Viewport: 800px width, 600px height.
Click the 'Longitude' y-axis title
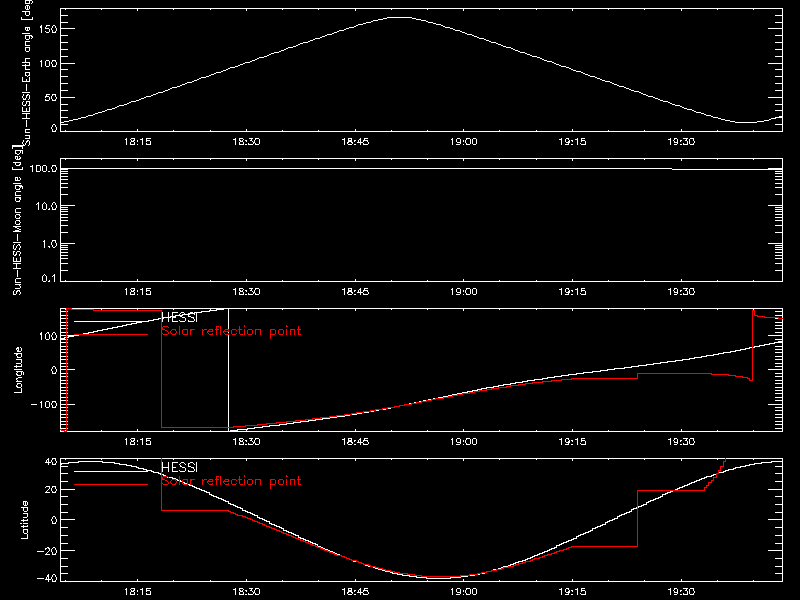coord(18,370)
